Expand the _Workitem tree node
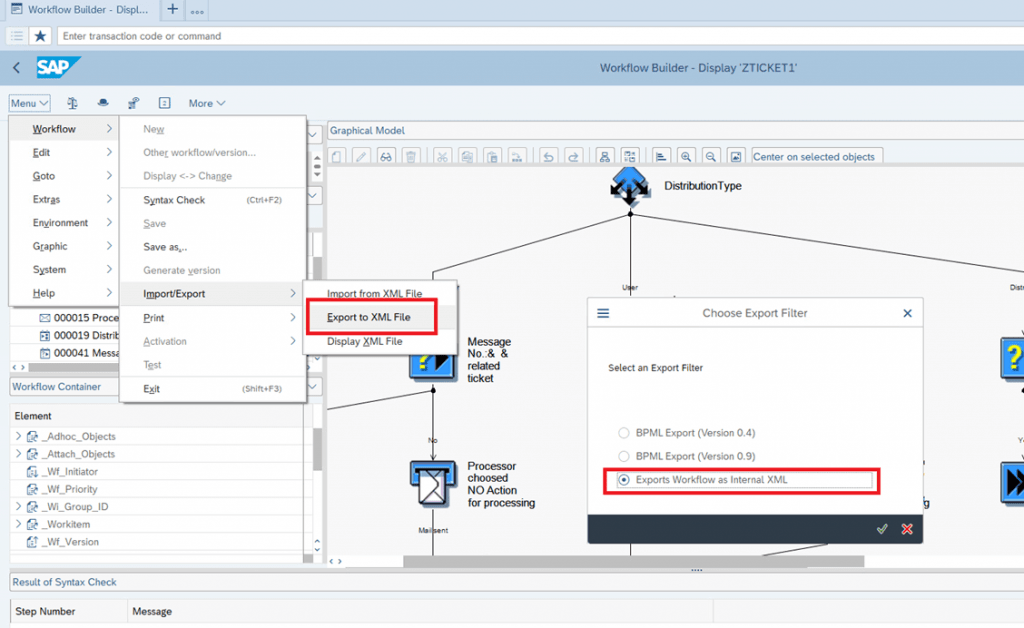Image resolution: width=1024 pixels, height=628 pixels. 18,524
